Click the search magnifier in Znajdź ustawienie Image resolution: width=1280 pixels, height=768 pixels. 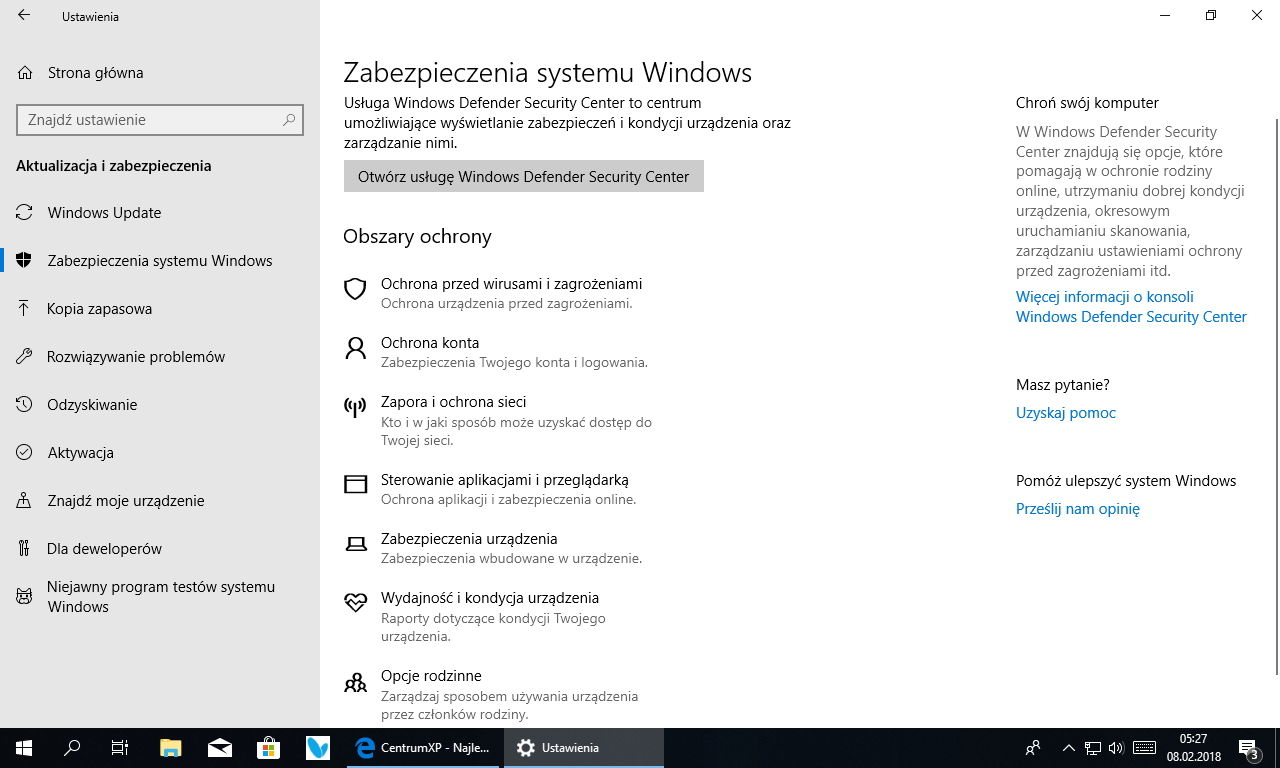[289, 120]
